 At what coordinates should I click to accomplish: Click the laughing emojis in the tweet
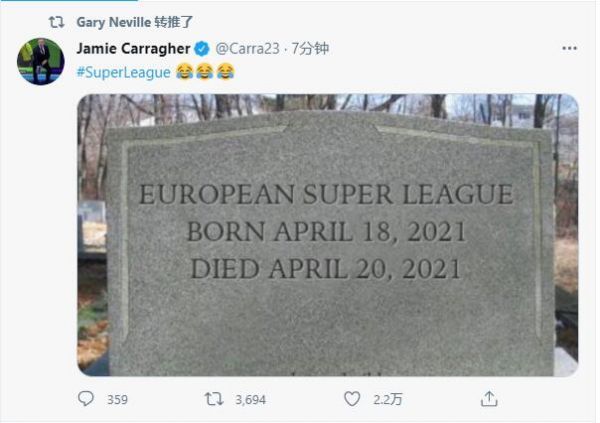(x=206, y=72)
